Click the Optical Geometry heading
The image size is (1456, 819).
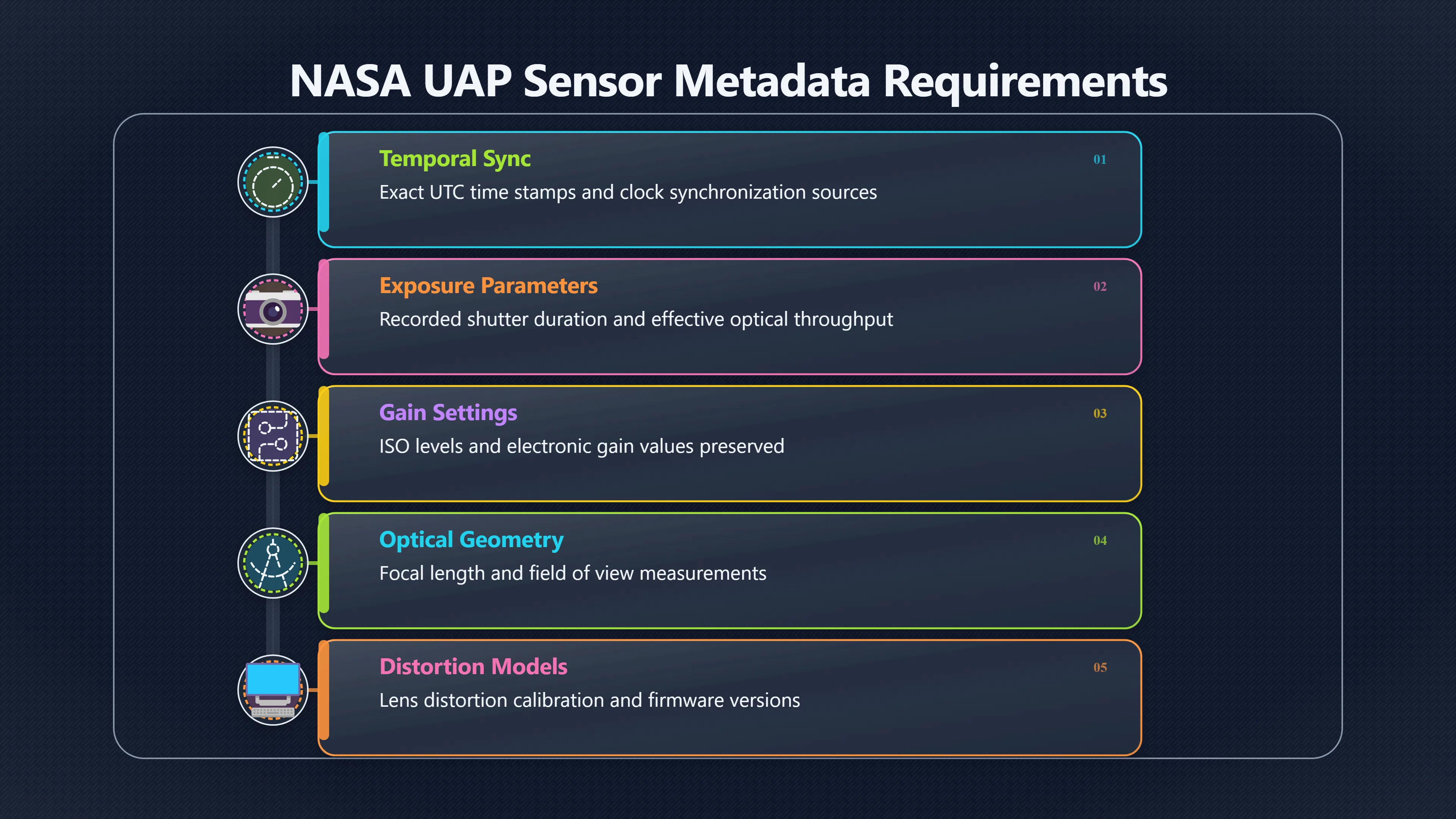pos(471,540)
